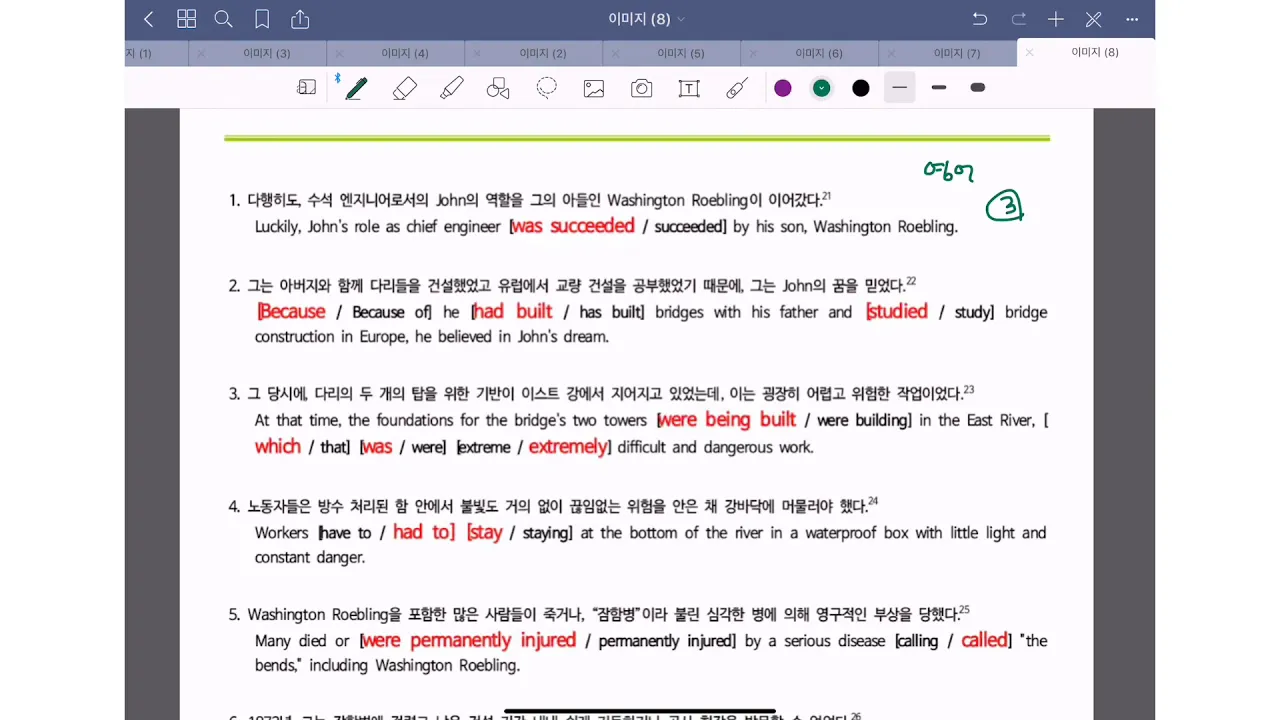Go back using the left chevron
The width and height of the screenshot is (1280, 720).
(x=149, y=19)
